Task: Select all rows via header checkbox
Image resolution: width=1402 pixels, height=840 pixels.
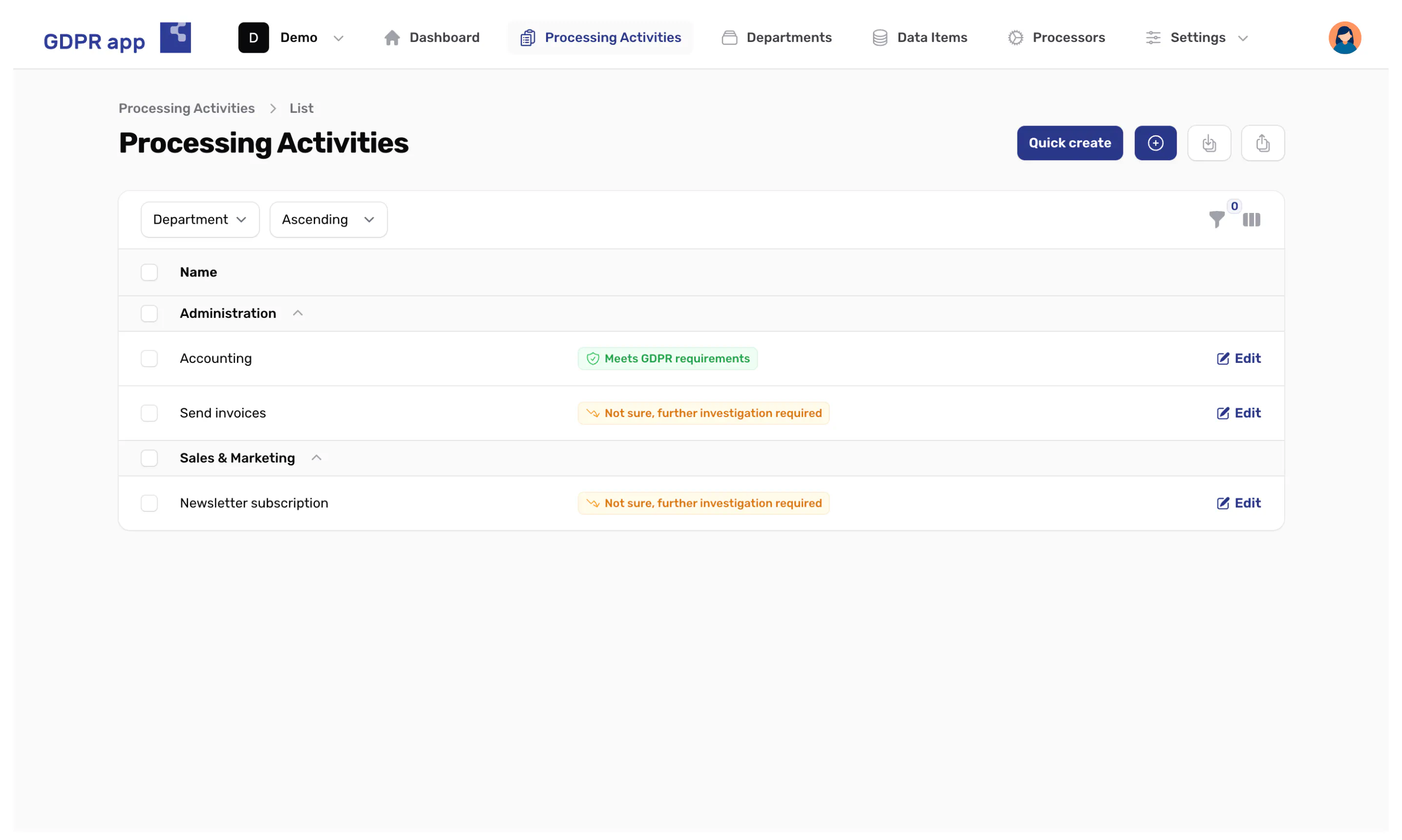Action: (149, 272)
